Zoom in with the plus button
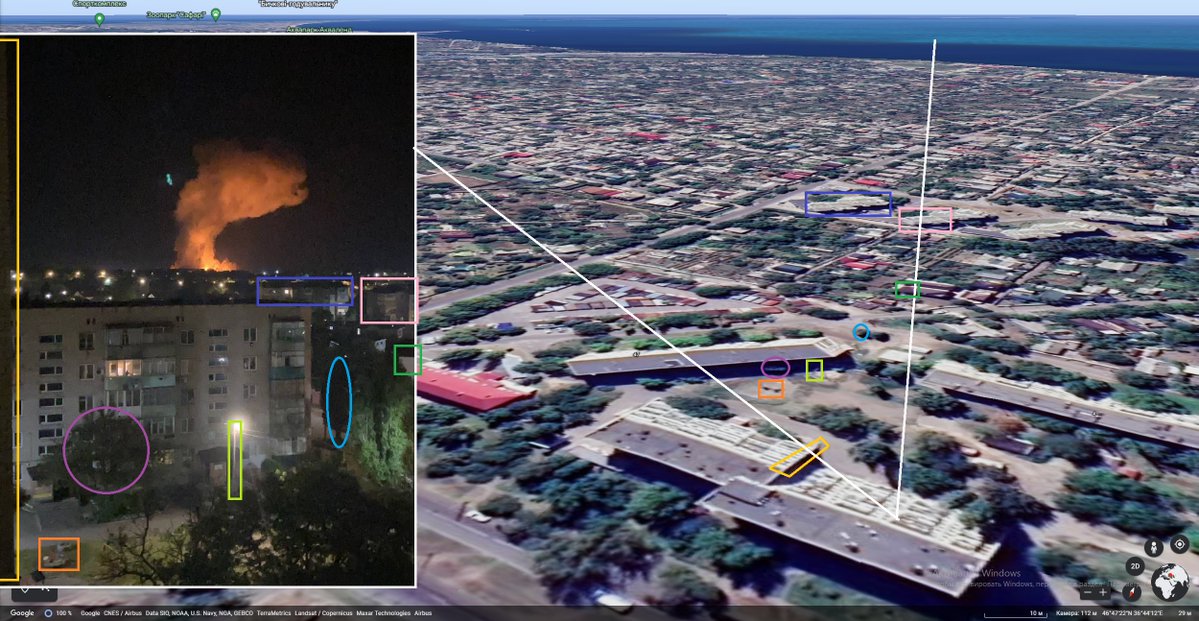This screenshot has width=1199, height=621. 1103,593
